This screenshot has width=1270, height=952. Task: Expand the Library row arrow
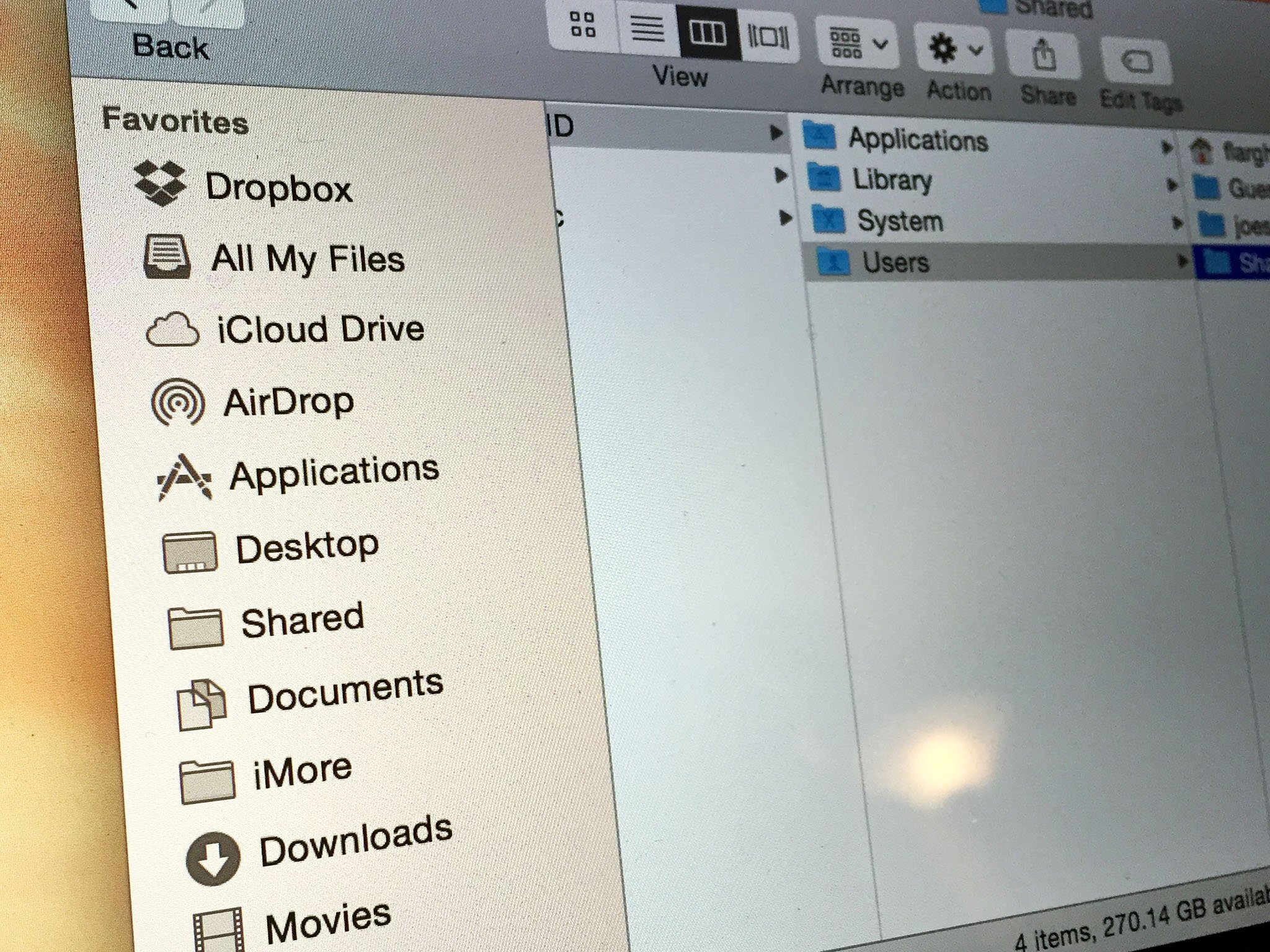click(1171, 185)
